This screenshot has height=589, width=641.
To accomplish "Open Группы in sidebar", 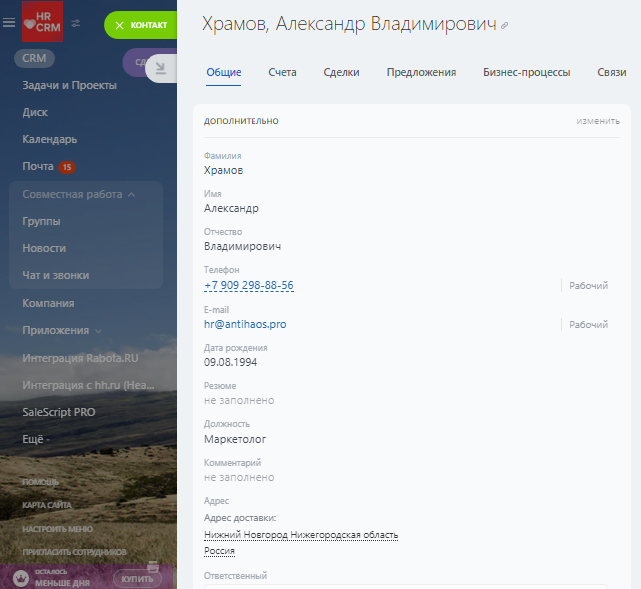I will (x=41, y=221).
